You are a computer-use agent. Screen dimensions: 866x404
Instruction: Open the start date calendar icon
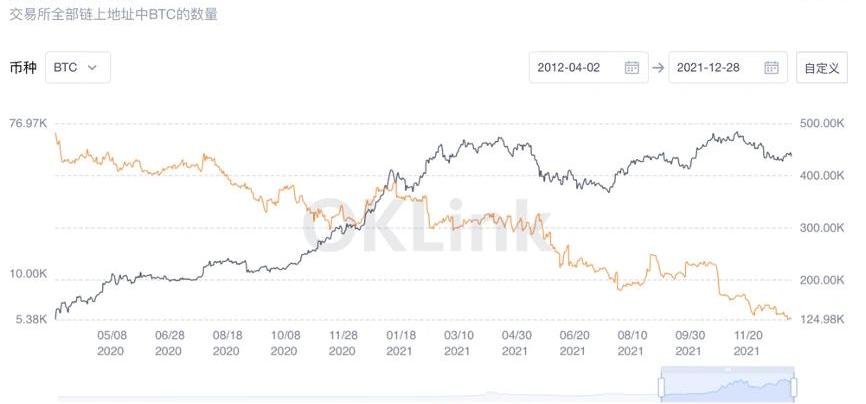(631, 67)
